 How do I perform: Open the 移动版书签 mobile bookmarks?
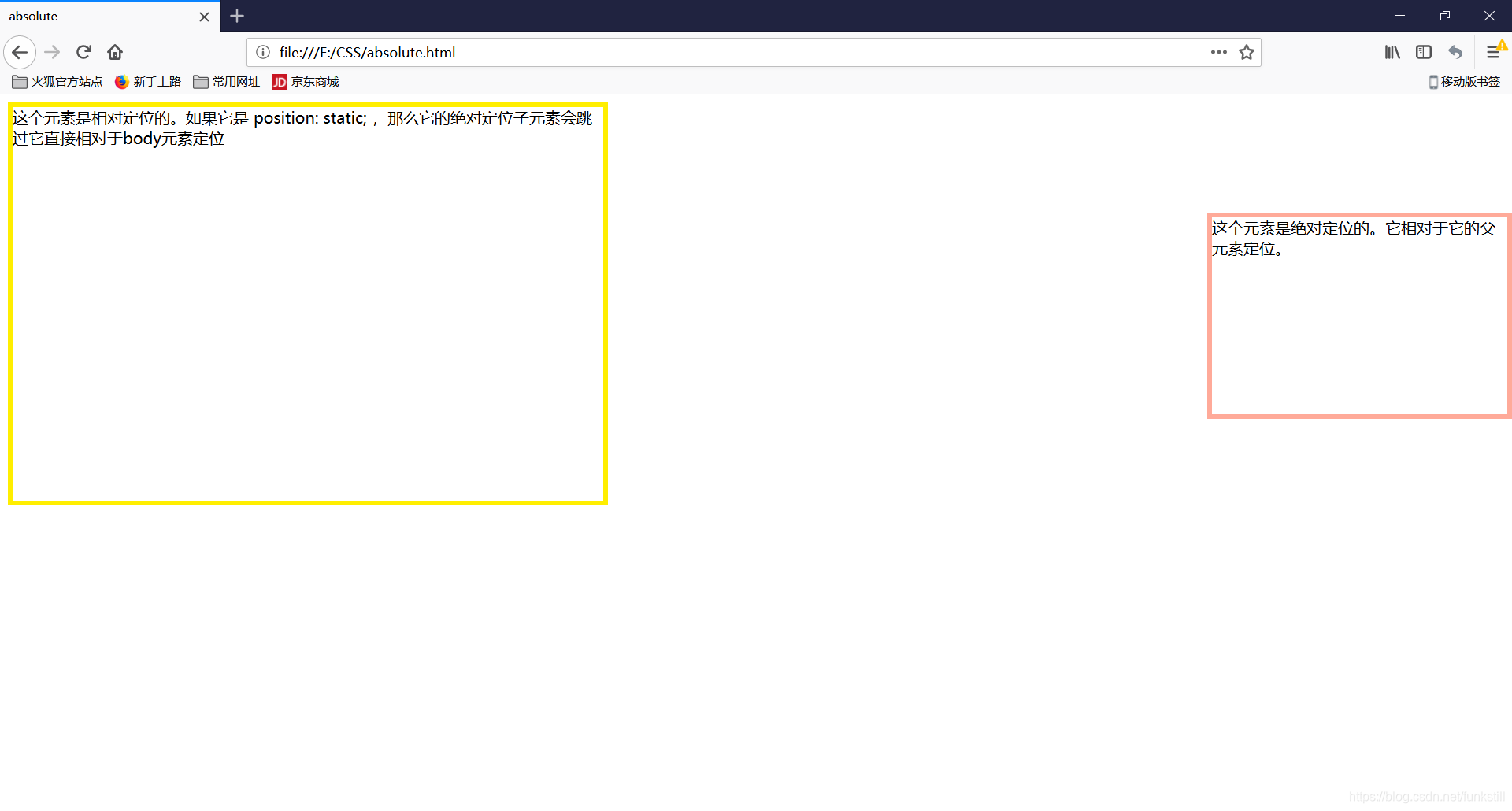click(x=1465, y=82)
